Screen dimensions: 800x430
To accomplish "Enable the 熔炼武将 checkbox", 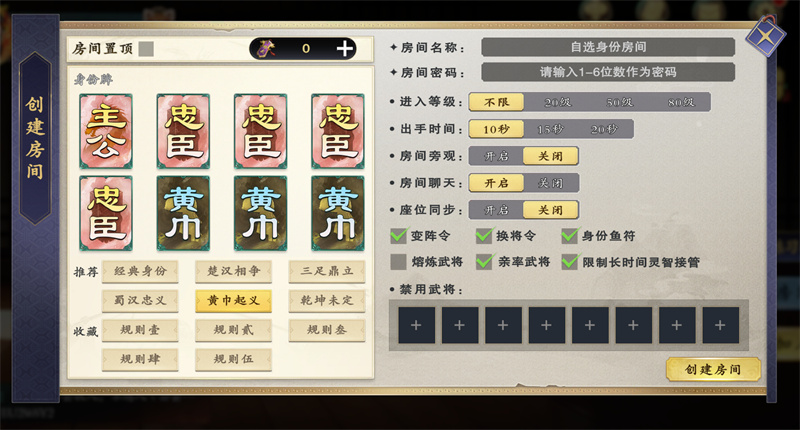I will click(398, 262).
